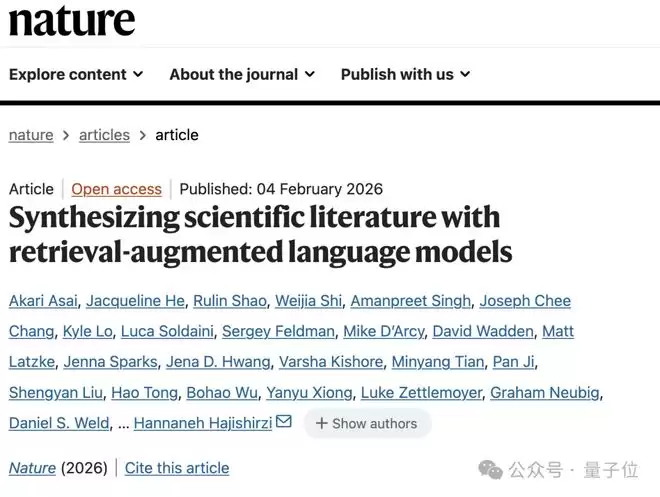660x497 pixels.
Task: Open the Cite this article link
Action: click(x=177, y=468)
